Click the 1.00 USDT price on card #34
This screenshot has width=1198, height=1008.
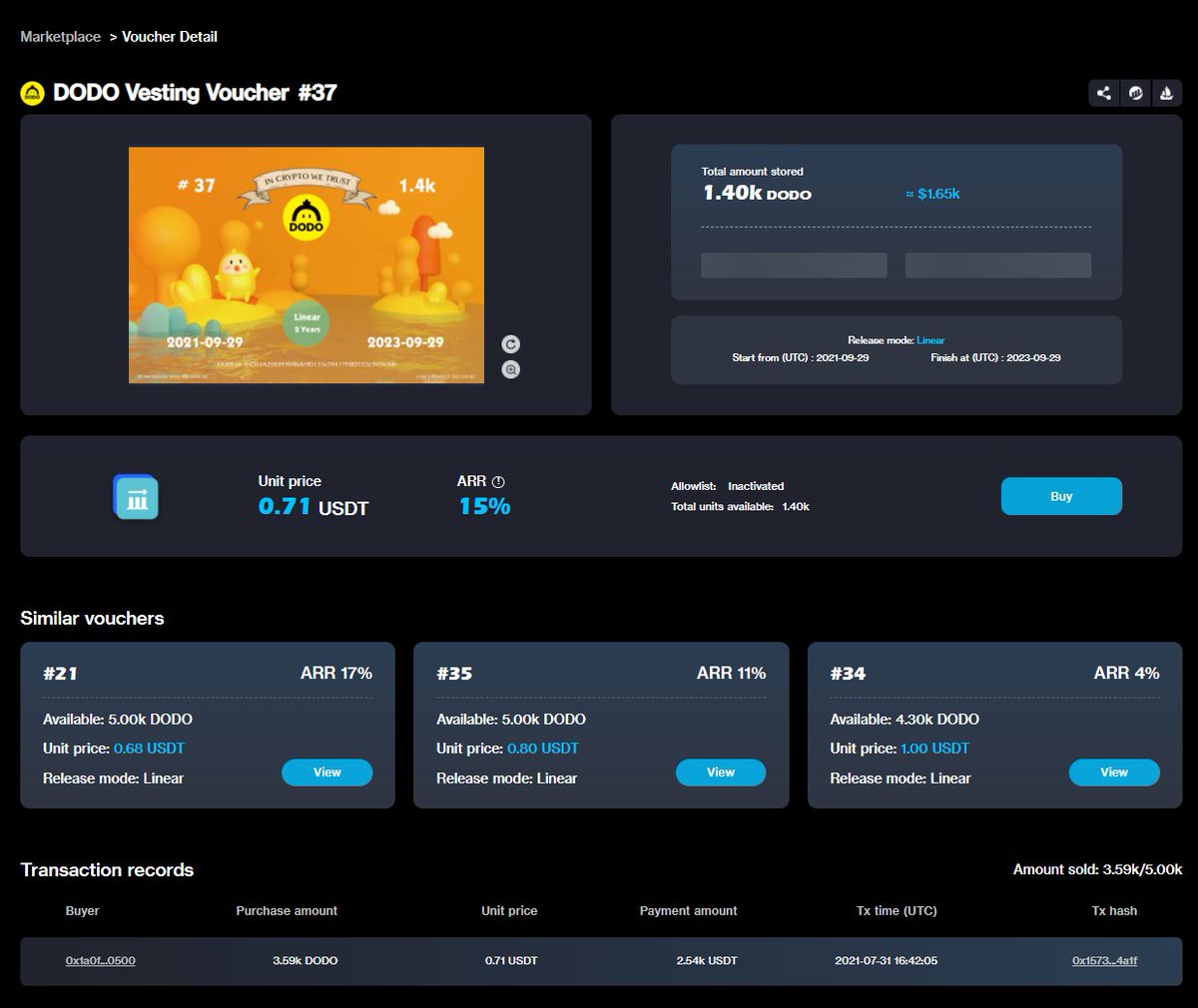click(x=935, y=749)
